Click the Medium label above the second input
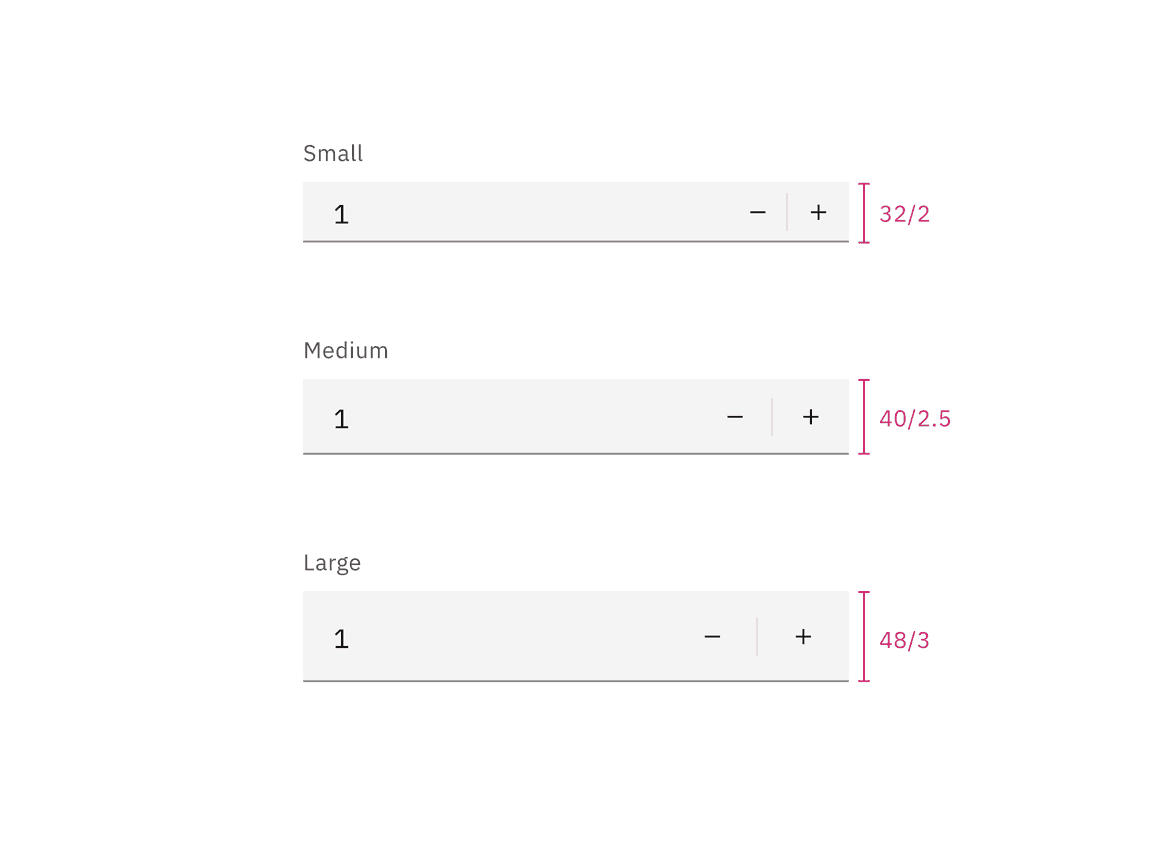 click(346, 350)
